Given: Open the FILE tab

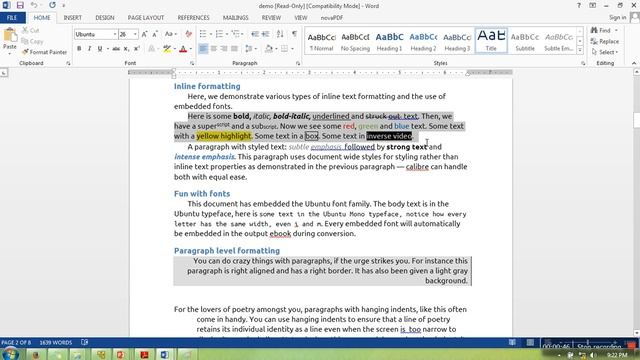Looking at the screenshot, I should point(12,18).
